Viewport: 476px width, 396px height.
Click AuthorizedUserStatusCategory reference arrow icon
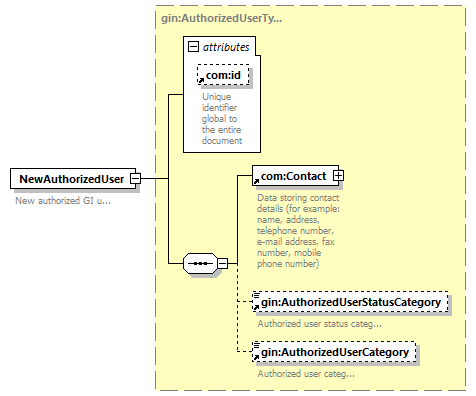coord(256,307)
